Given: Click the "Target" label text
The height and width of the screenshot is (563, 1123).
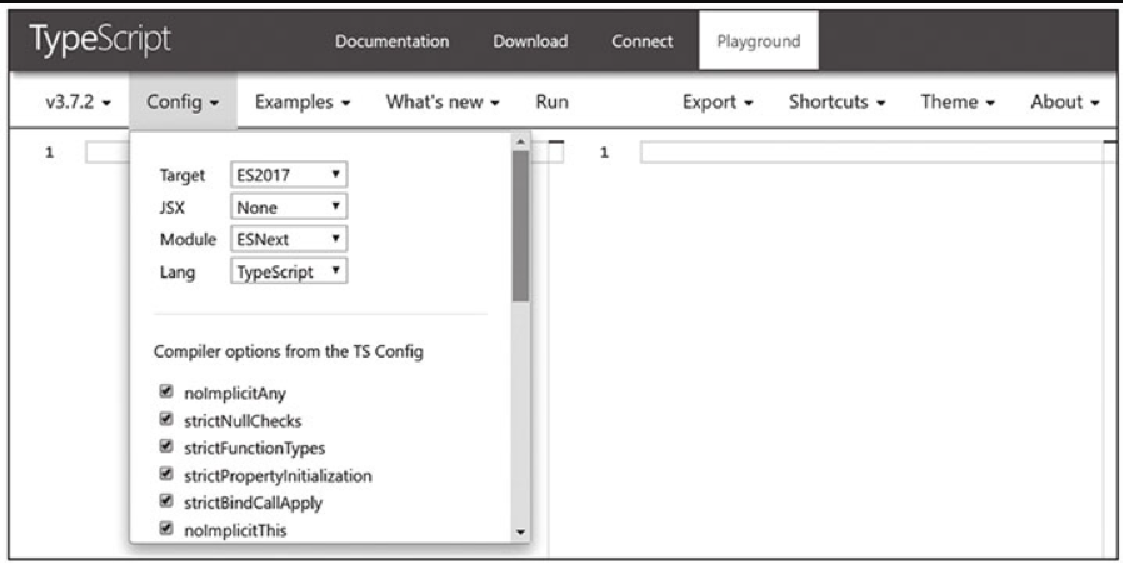Looking at the screenshot, I should click(182, 175).
